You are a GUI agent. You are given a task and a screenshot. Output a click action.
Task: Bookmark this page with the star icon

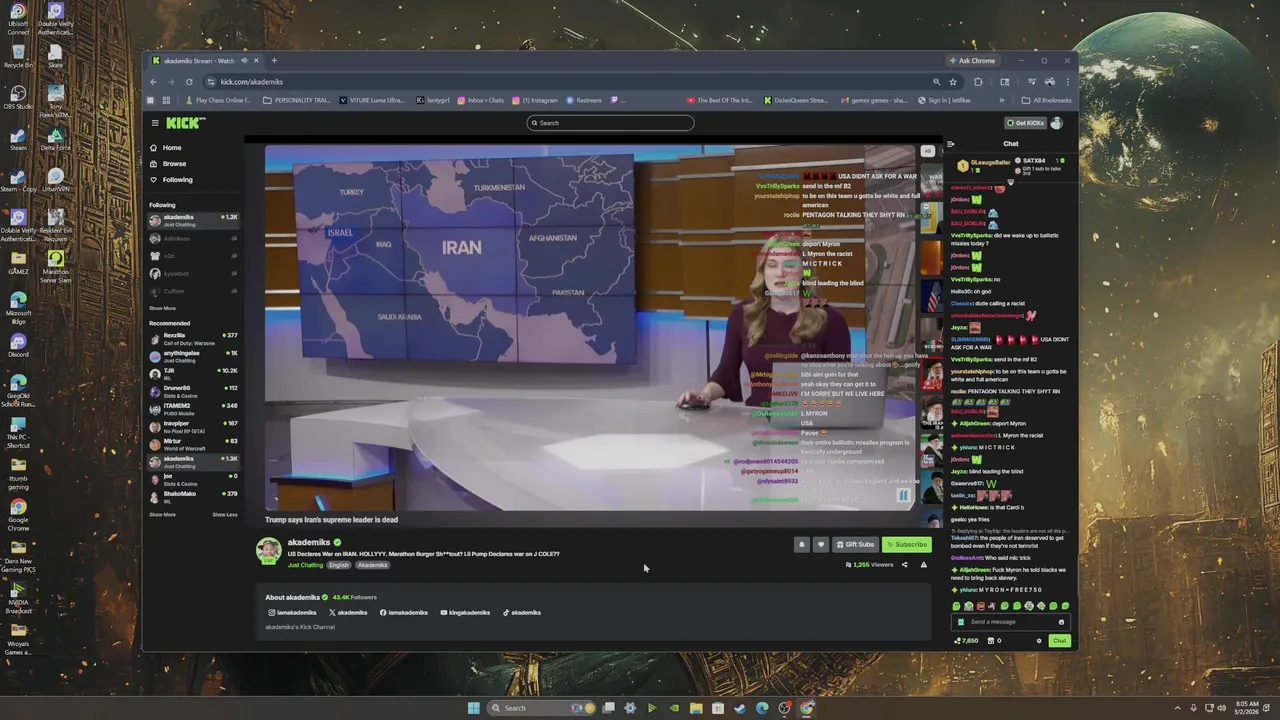point(953,82)
